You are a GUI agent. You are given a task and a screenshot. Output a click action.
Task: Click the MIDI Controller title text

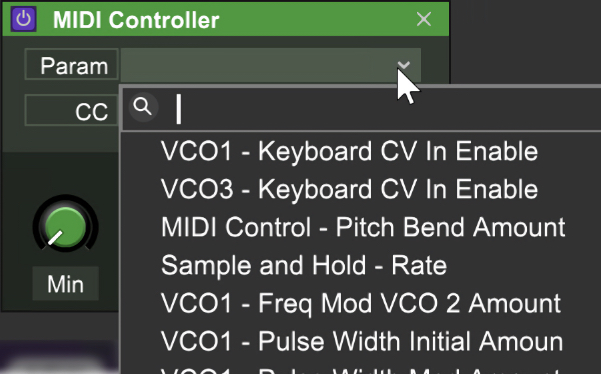point(136,20)
